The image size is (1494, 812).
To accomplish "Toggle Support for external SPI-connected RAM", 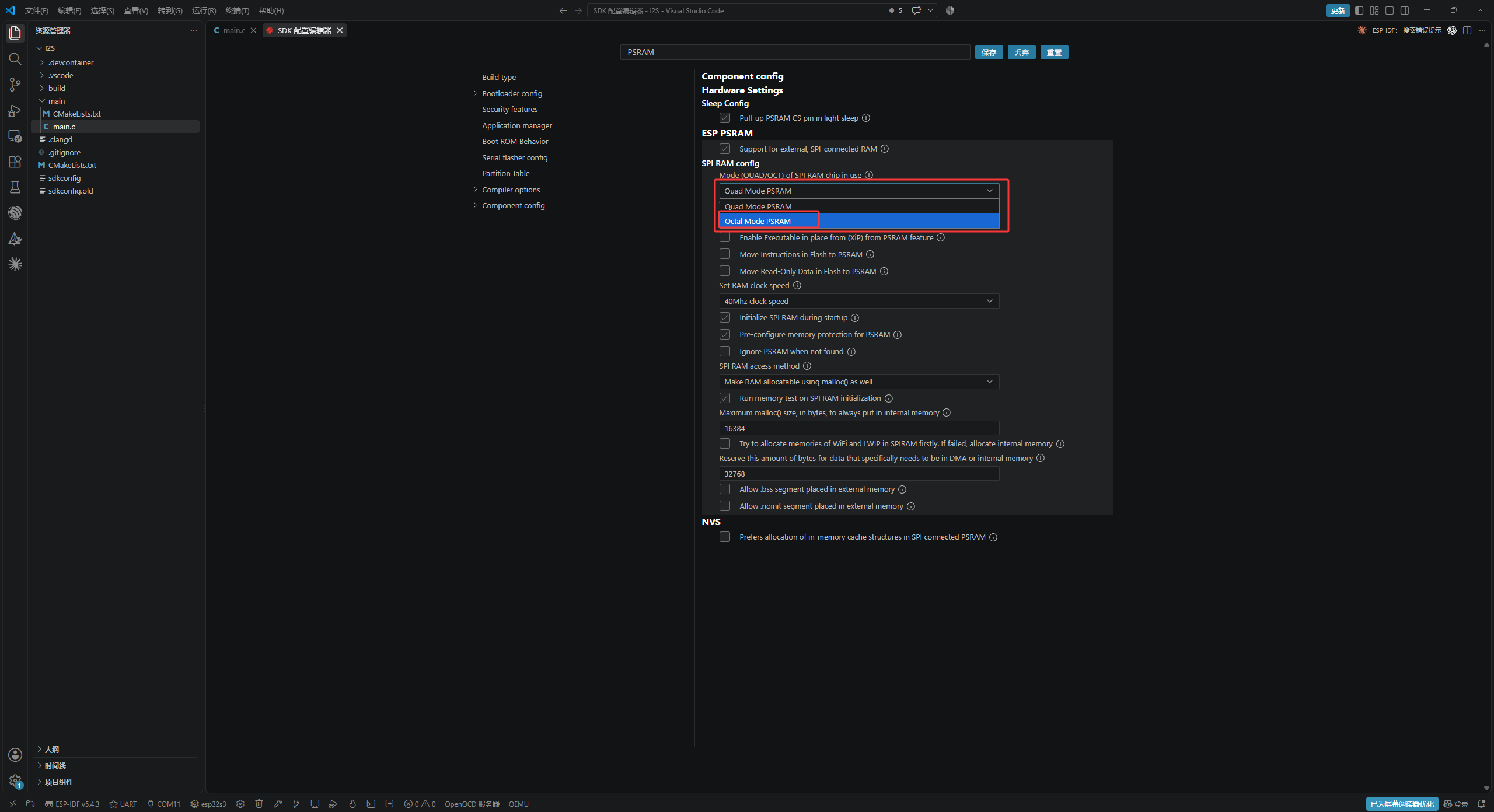I will pyautogui.click(x=725, y=149).
